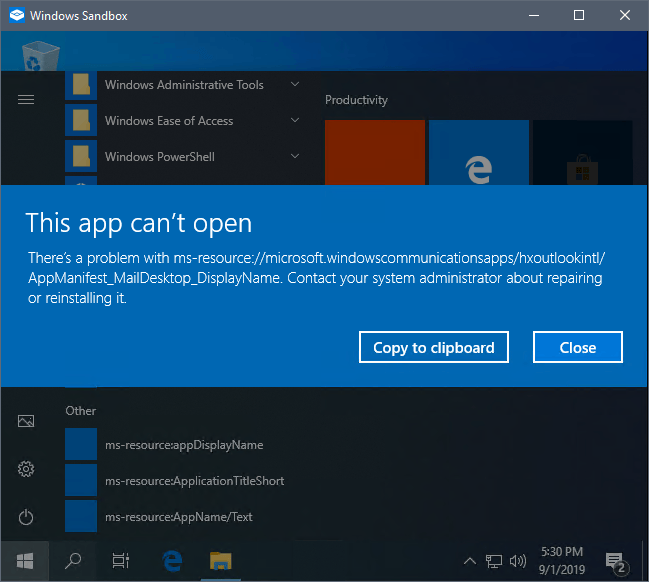Viewport: 649px width, 582px height.
Task: Click the Other group heading
Action: (x=80, y=411)
